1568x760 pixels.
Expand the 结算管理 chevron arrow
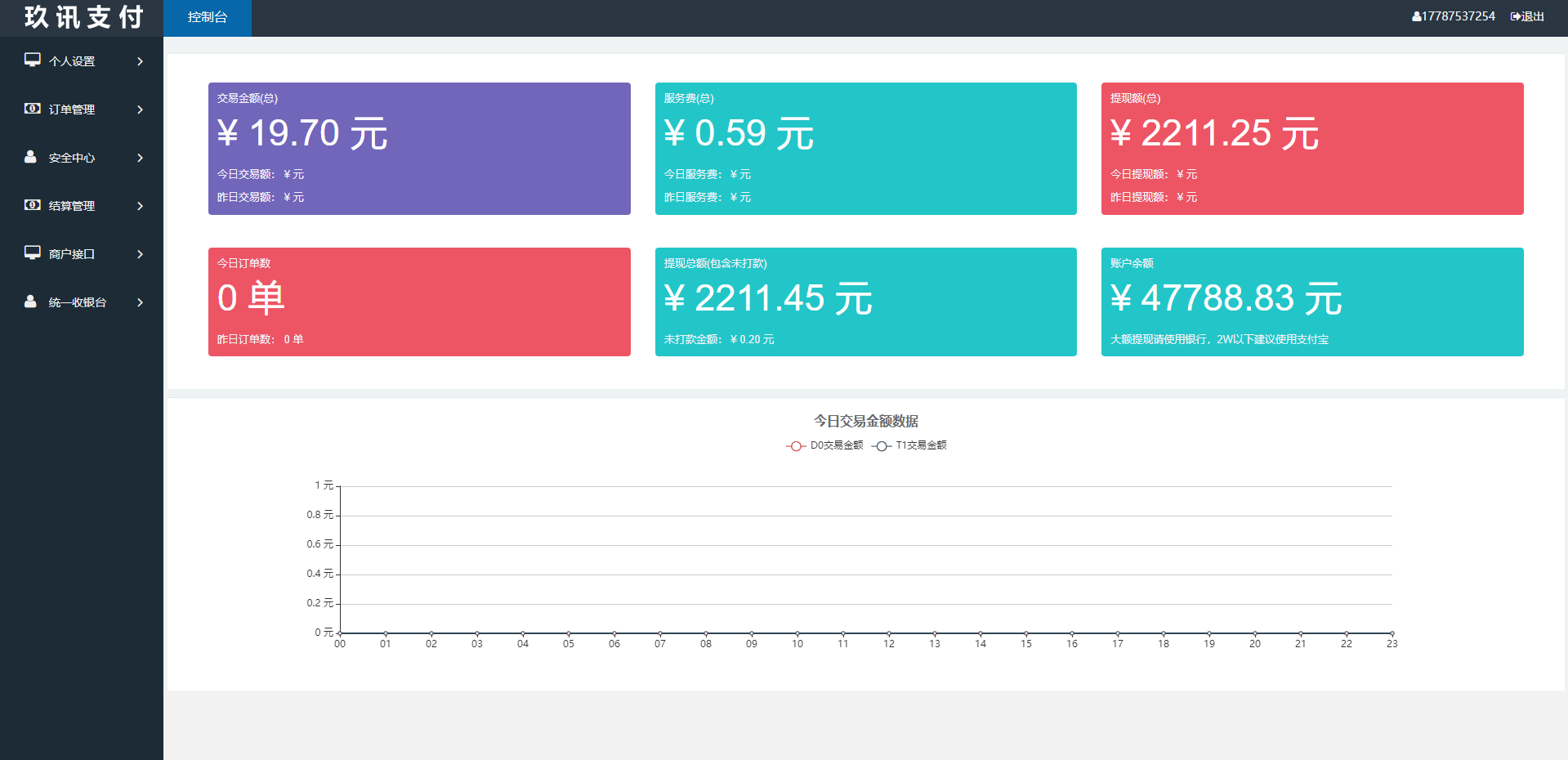(x=141, y=206)
